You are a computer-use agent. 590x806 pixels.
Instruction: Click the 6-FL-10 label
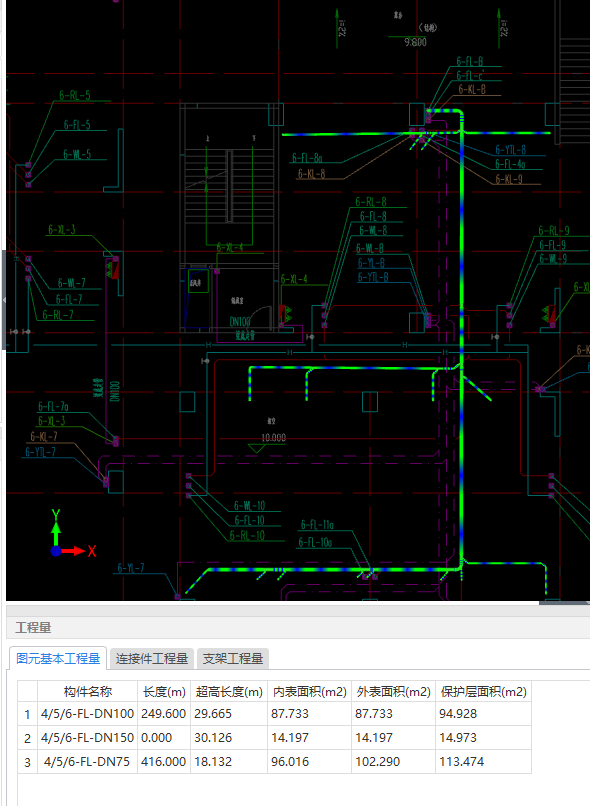tap(250, 520)
